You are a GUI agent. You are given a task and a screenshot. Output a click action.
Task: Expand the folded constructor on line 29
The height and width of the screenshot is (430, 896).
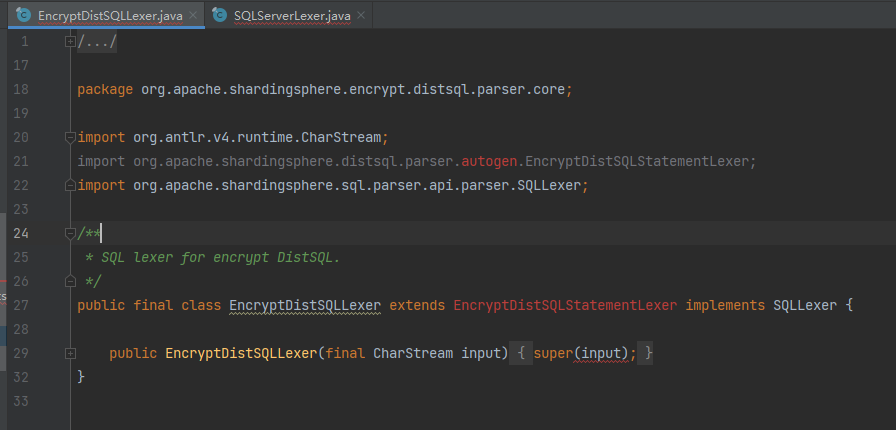click(70, 353)
